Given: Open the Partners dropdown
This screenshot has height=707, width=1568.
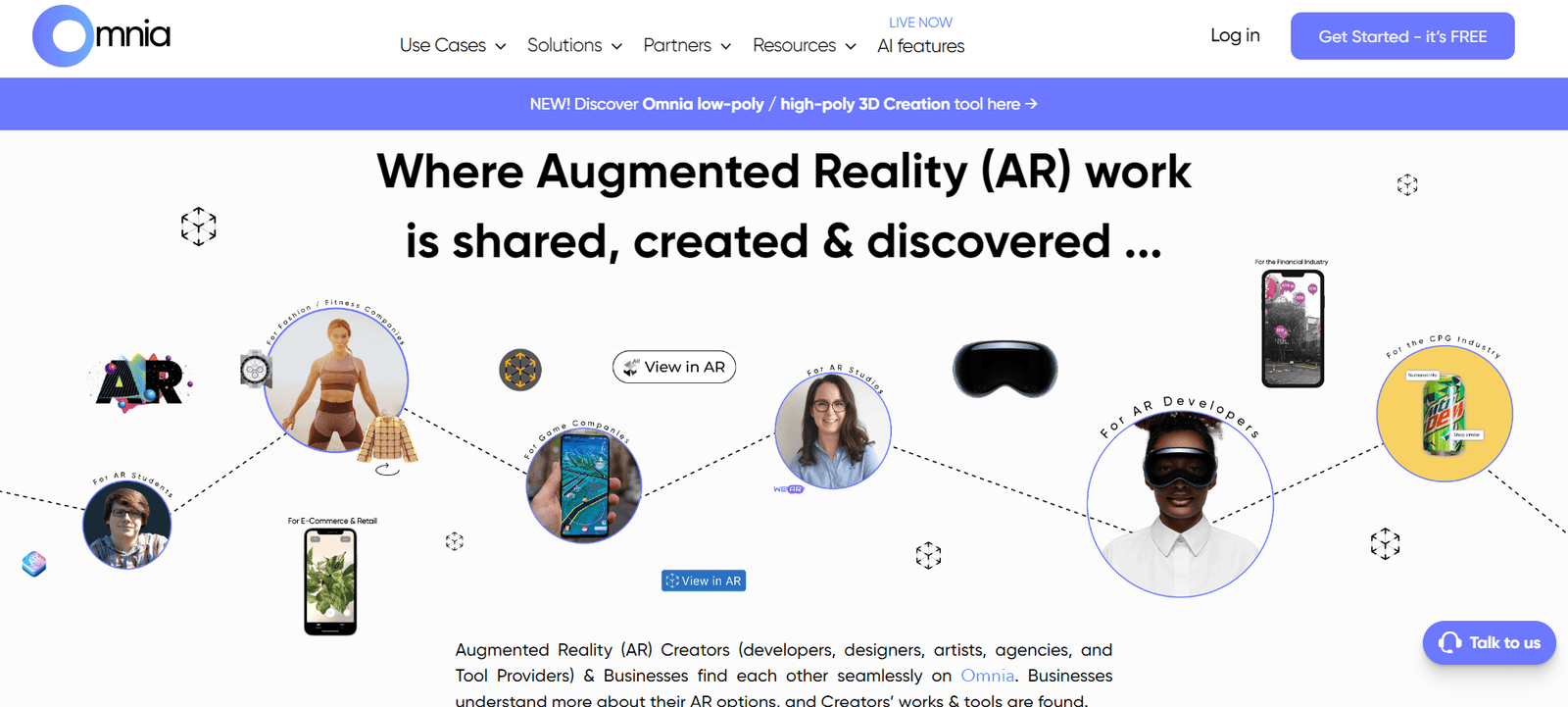Looking at the screenshot, I should [687, 46].
